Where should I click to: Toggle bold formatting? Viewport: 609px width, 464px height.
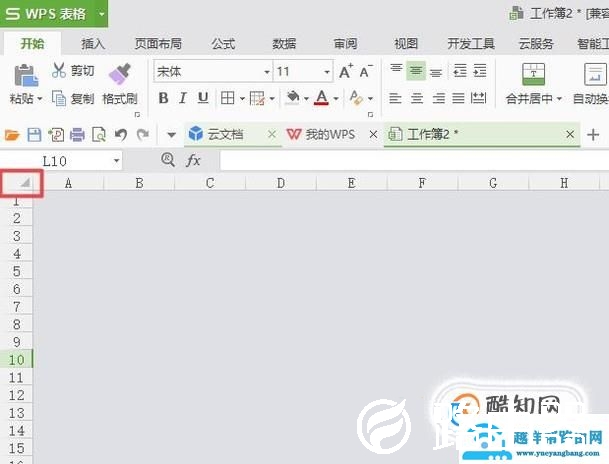pos(163,98)
